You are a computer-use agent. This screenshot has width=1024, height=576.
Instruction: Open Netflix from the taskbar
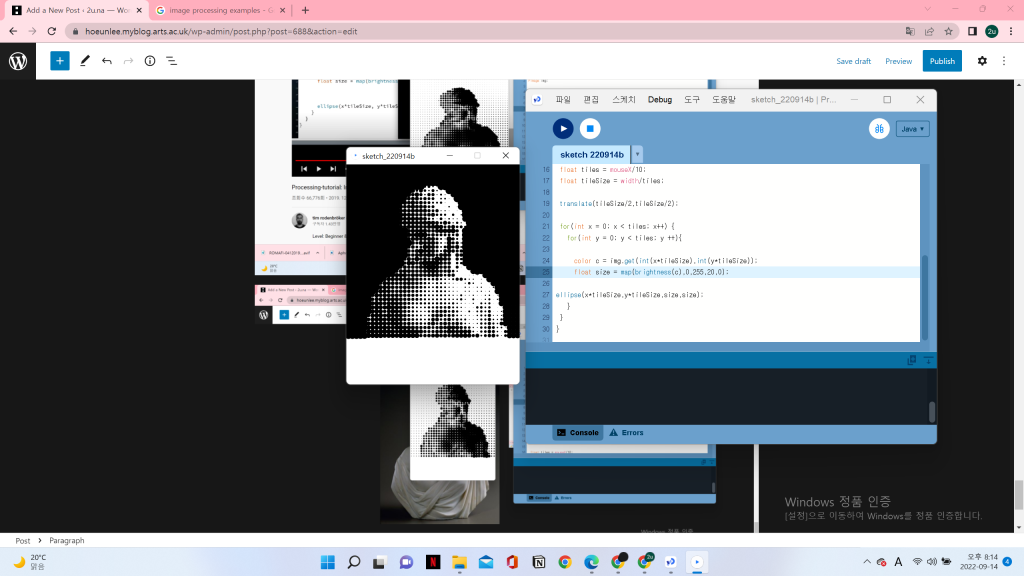(x=433, y=562)
